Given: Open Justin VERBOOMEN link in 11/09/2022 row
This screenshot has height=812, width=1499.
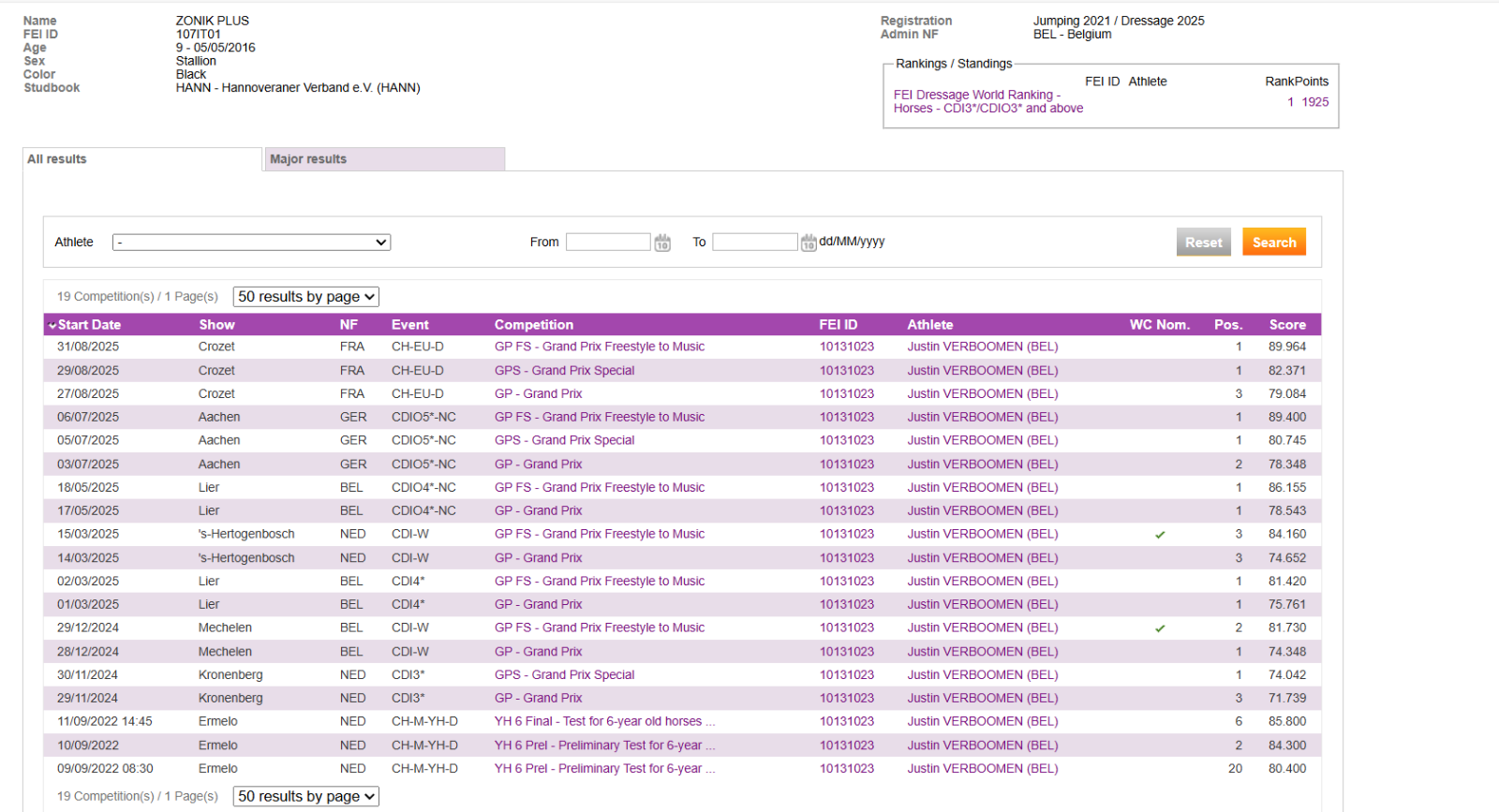Looking at the screenshot, I should (983, 722).
